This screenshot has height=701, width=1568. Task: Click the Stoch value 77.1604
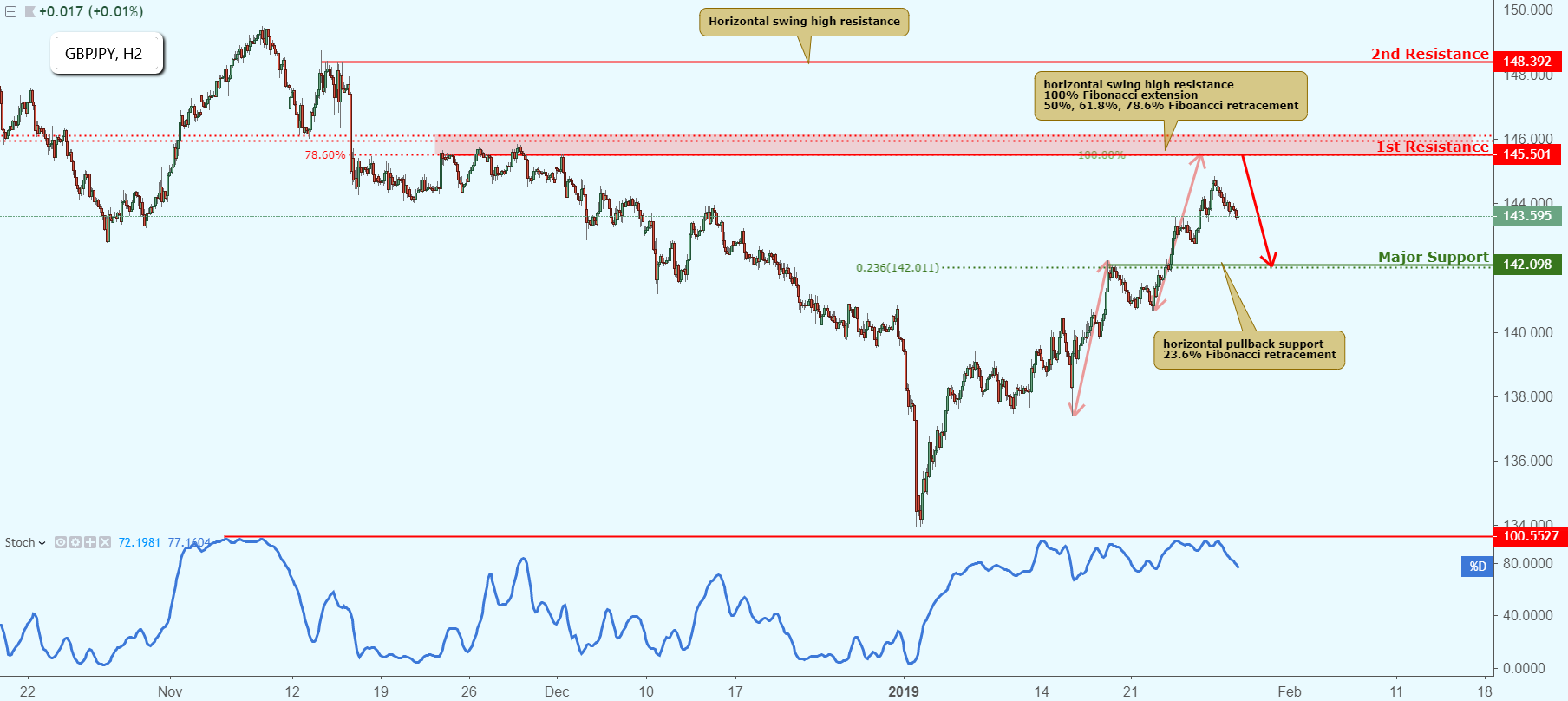(x=189, y=542)
